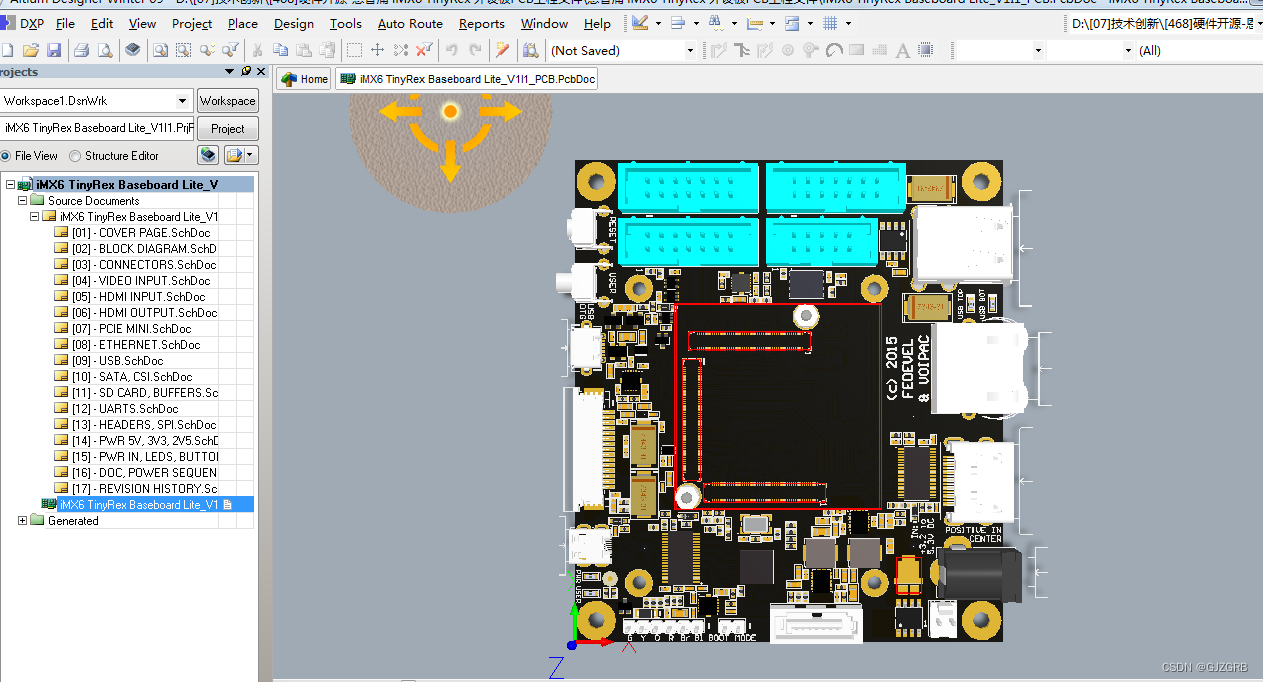The height and width of the screenshot is (682, 1263).
Task: Click the Print icon on the main toolbar
Action: click(82, 50)
